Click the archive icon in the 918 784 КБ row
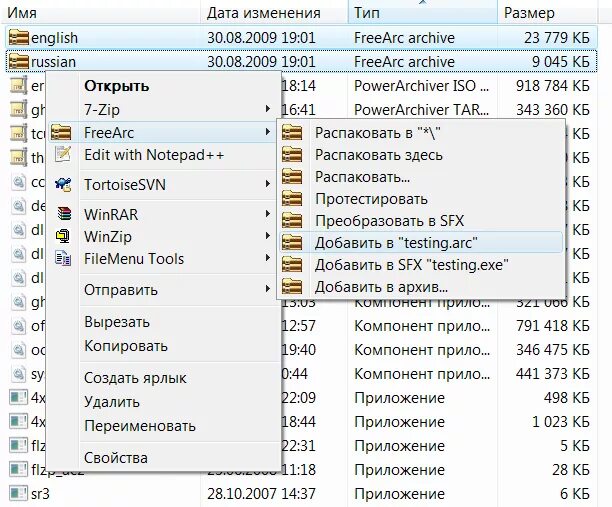Image resolution: width=612 pixels, height=507 pixels. pos(18,85)
